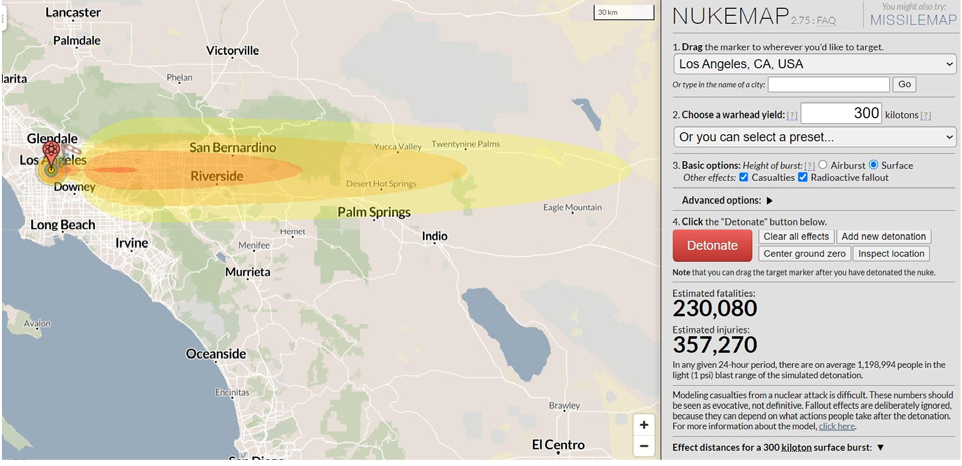
Task: Click Add new detonation button
Action: [883, 237]
